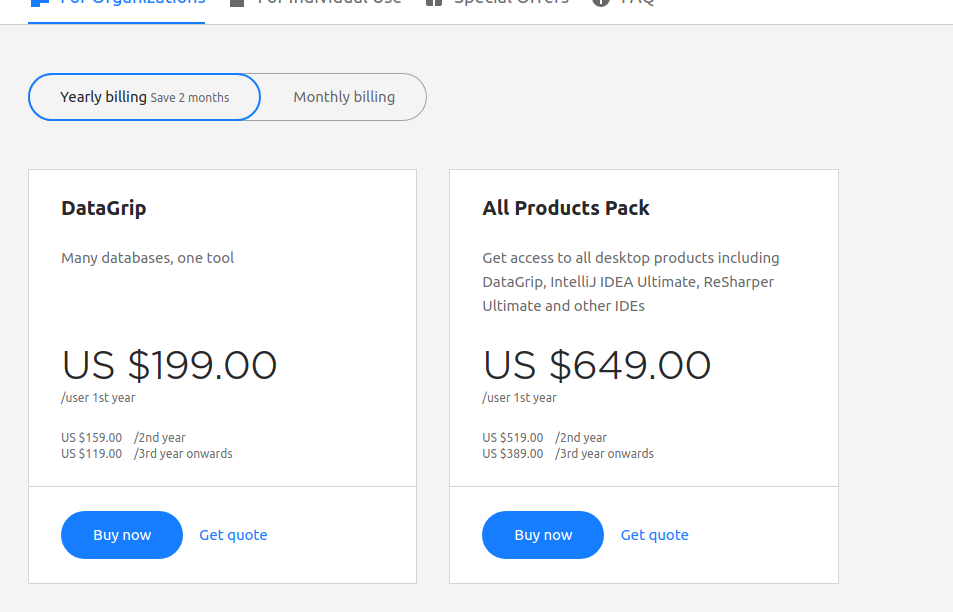Select the Yearly billing option
The height and width of the screenshot is (612, 953).
pos(144,97)
